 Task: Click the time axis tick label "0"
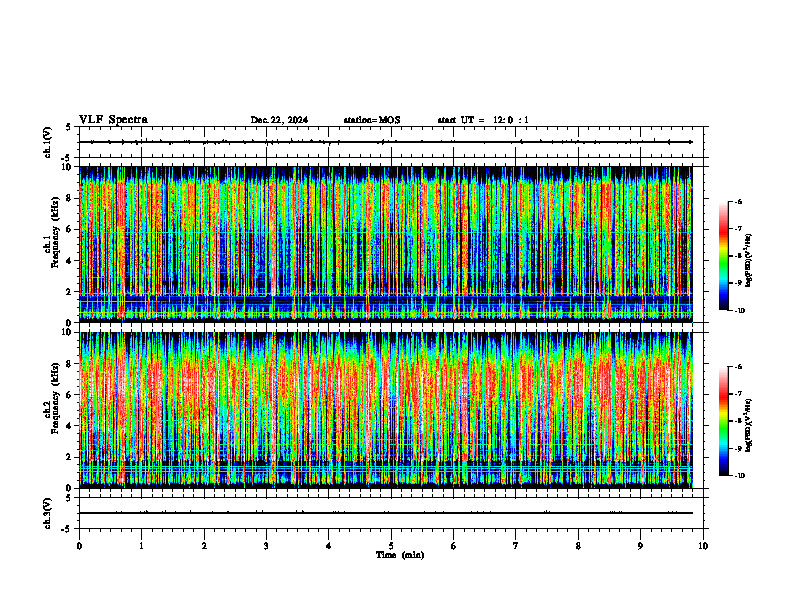click(x=79, y=546)
